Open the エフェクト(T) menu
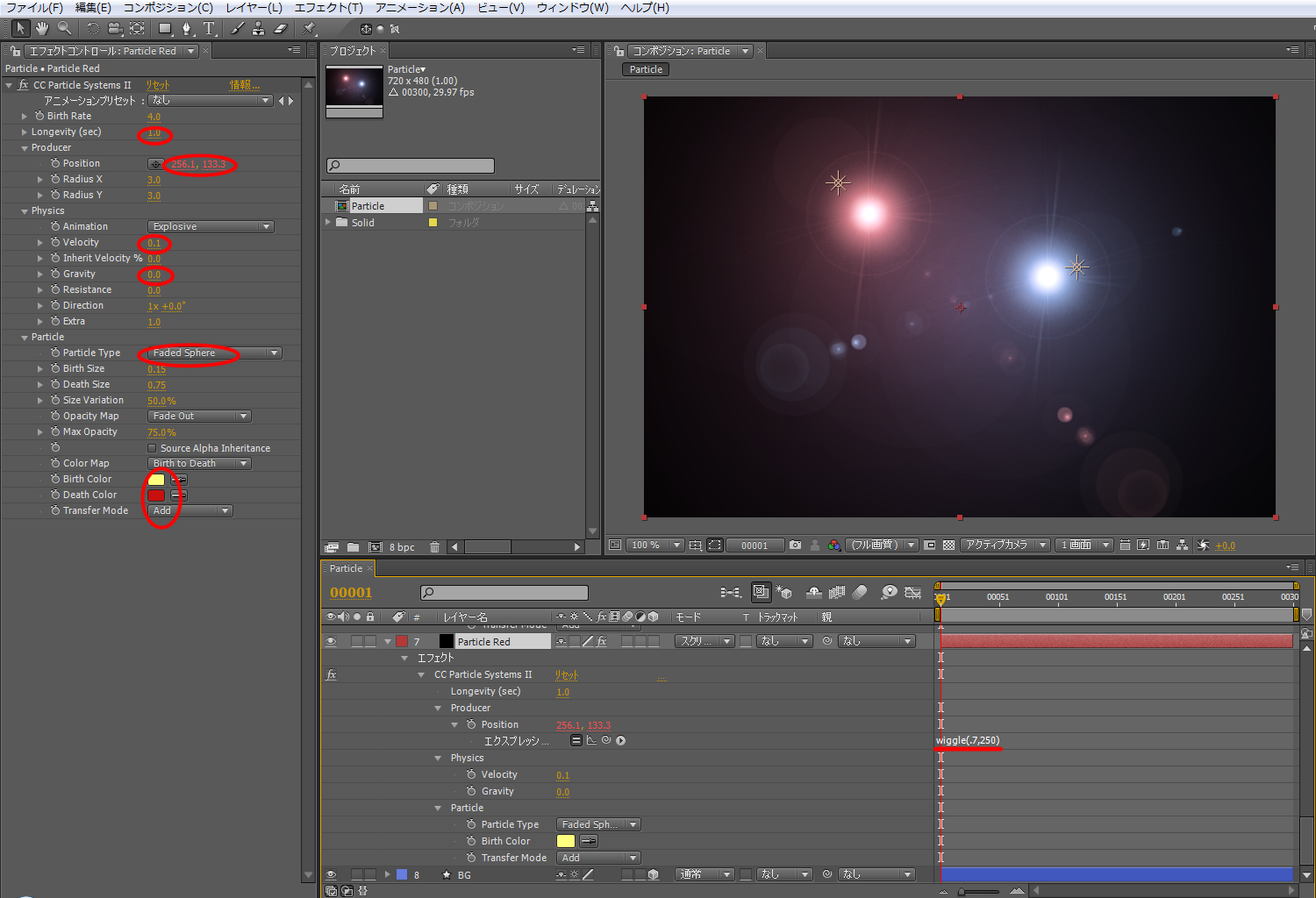The height and width of the screenshot is (898, 1316). (328, 8)
